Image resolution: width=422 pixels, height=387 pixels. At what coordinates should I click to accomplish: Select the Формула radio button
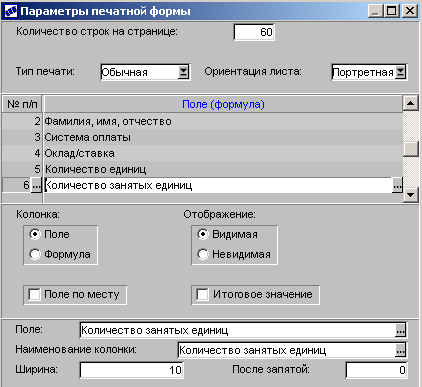(35, 254)
